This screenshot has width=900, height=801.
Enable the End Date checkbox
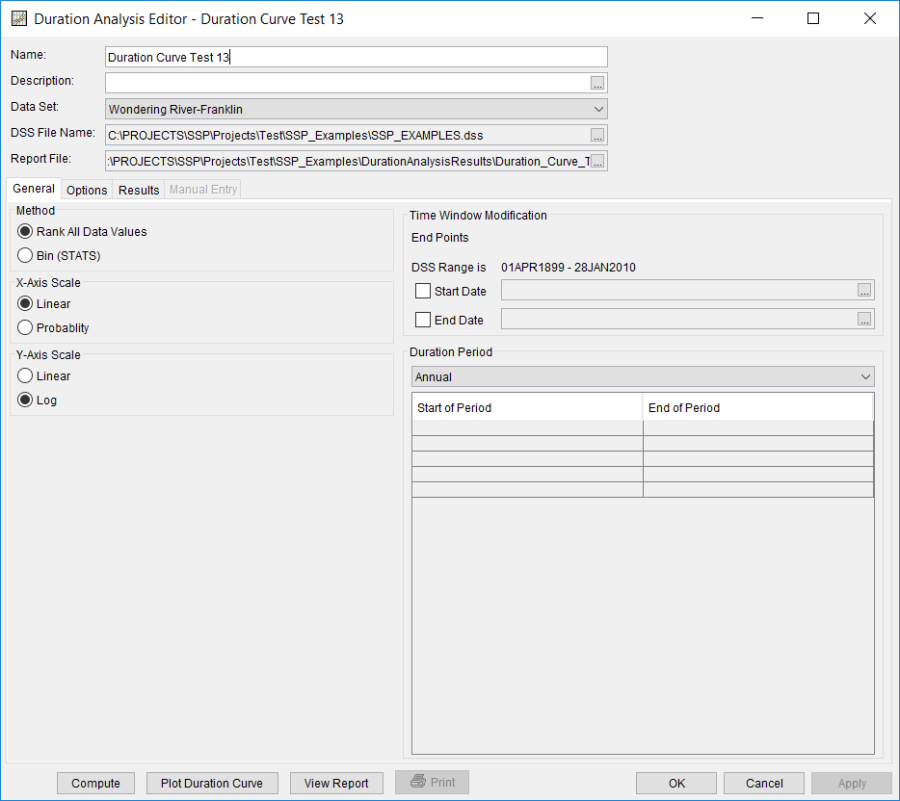422,320
